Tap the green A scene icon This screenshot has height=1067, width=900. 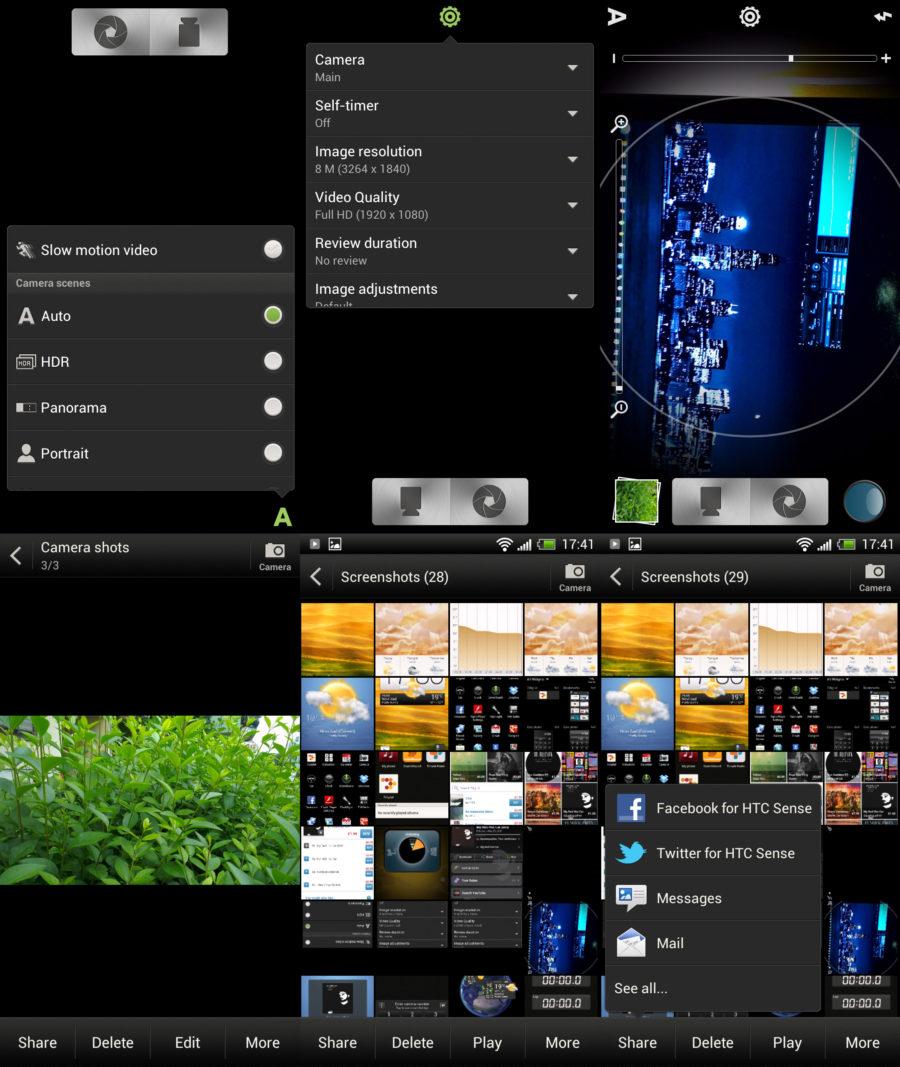[282, 516]
